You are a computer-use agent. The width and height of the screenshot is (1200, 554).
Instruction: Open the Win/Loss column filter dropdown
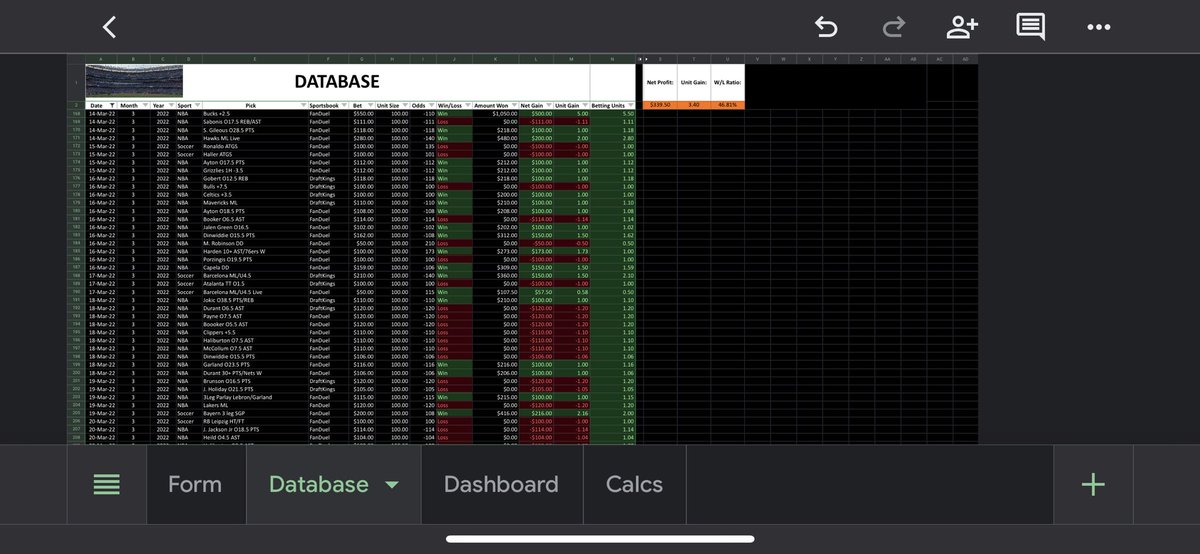tap(467, 105)
